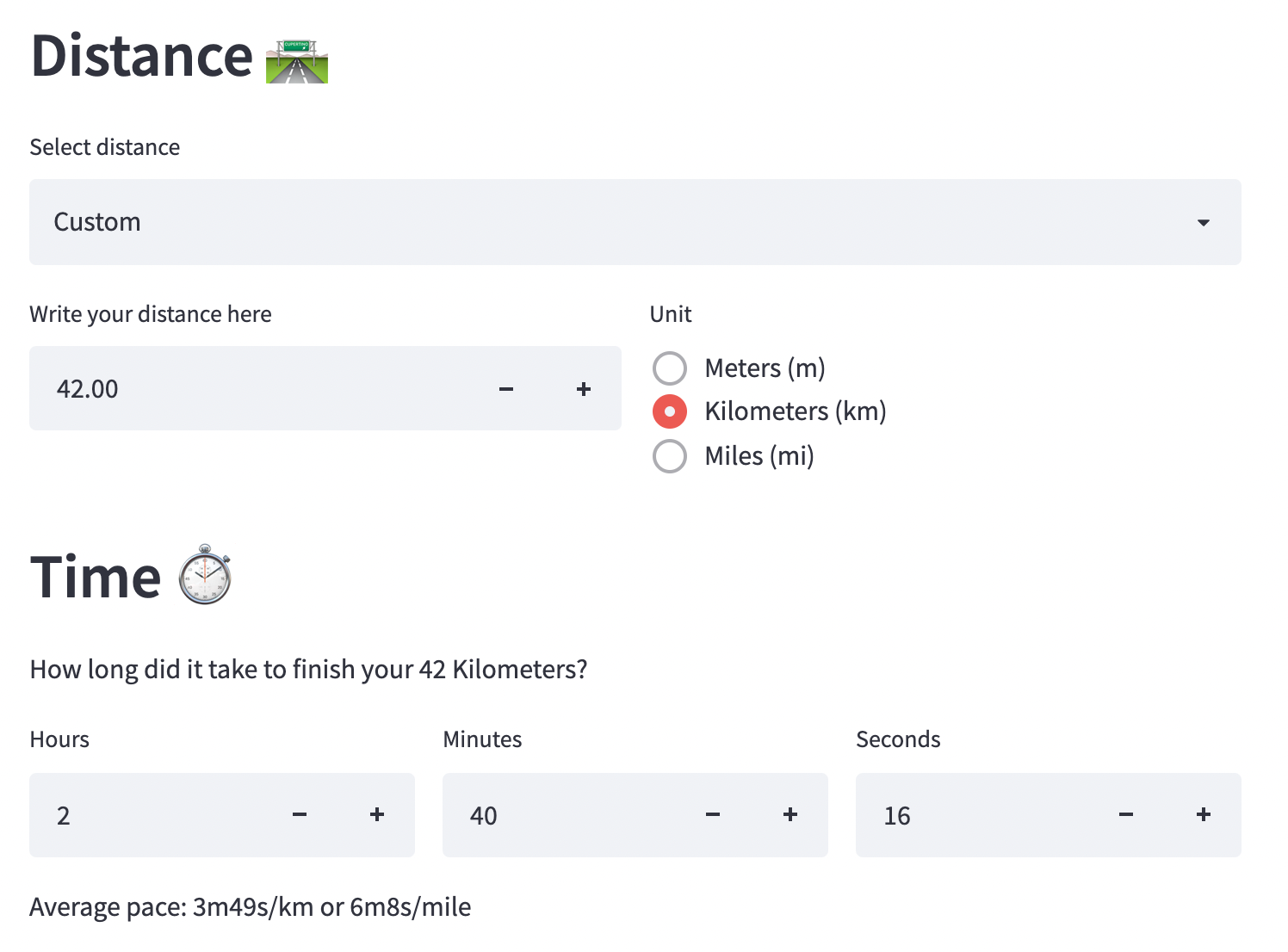Open the Select distance dropdown

click(603, 222)
